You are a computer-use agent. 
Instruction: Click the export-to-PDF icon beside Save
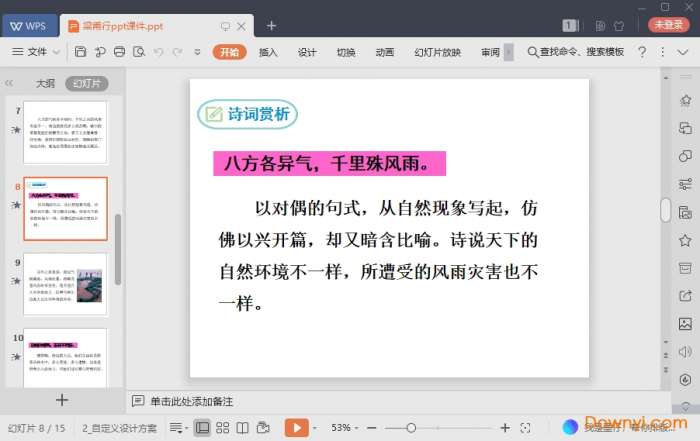[x=100, y=52]
